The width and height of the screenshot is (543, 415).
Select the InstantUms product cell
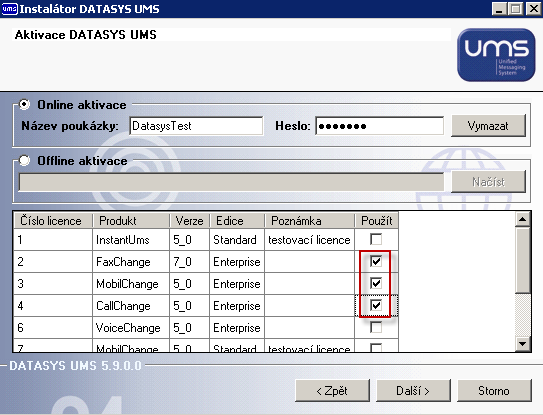click(x=131, y=240)
